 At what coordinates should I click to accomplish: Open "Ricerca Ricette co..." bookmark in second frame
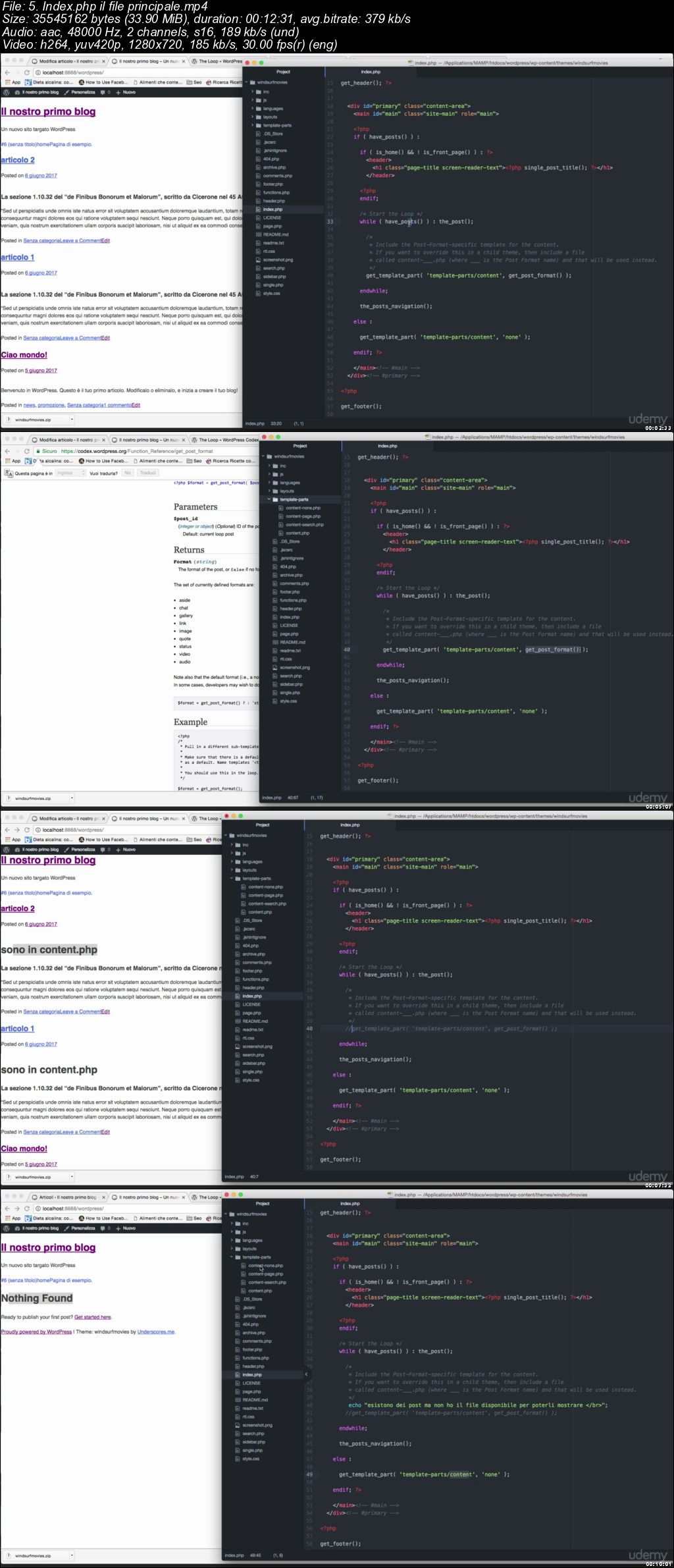tap(229, 461)
